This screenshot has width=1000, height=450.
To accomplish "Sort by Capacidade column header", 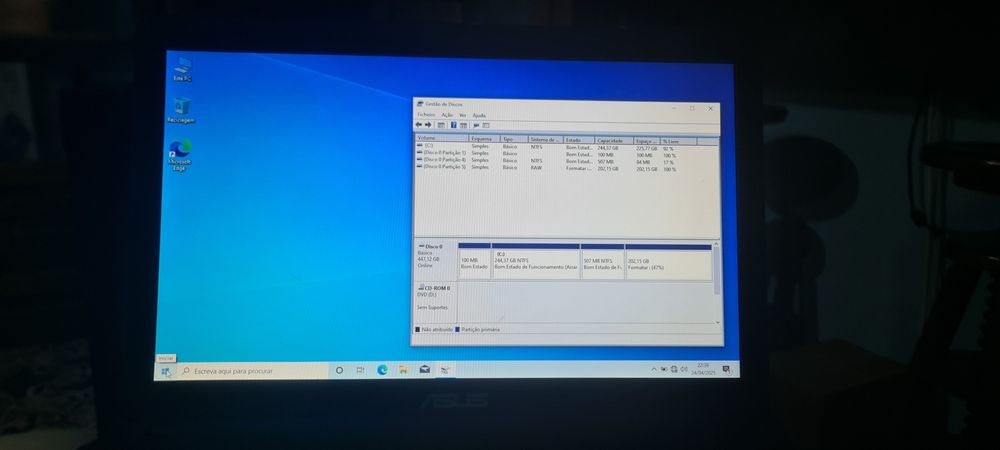I will [x=614, y=140].
